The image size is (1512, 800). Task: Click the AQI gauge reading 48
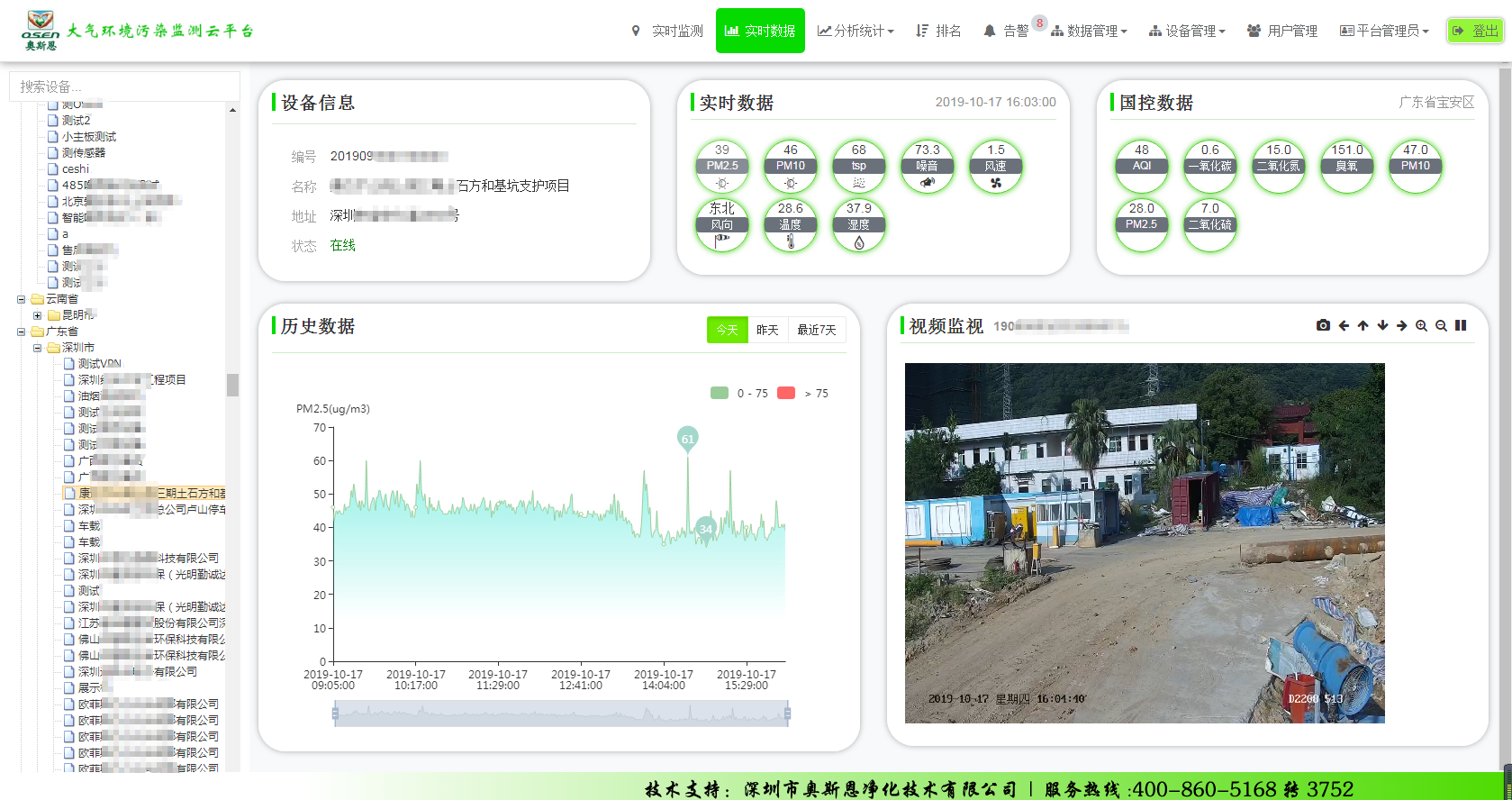pyautogui.click(x=1142, y=166)
